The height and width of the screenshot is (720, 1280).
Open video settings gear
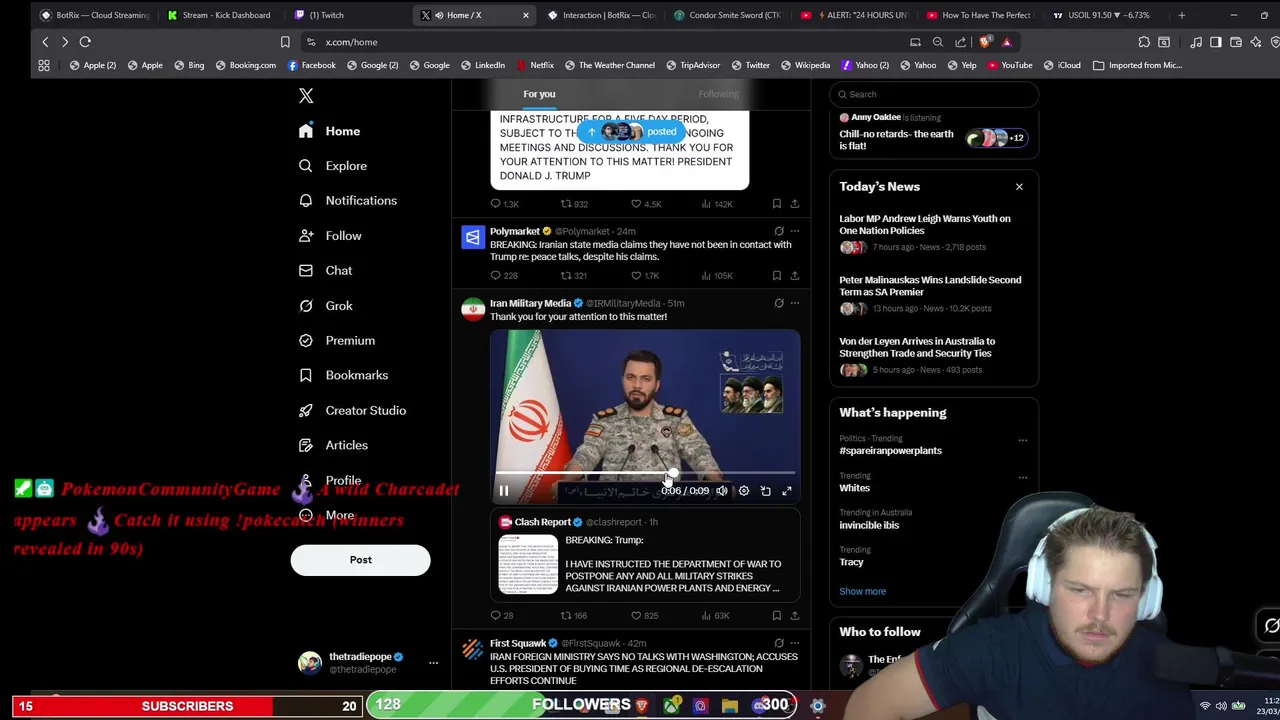point(744,491)
